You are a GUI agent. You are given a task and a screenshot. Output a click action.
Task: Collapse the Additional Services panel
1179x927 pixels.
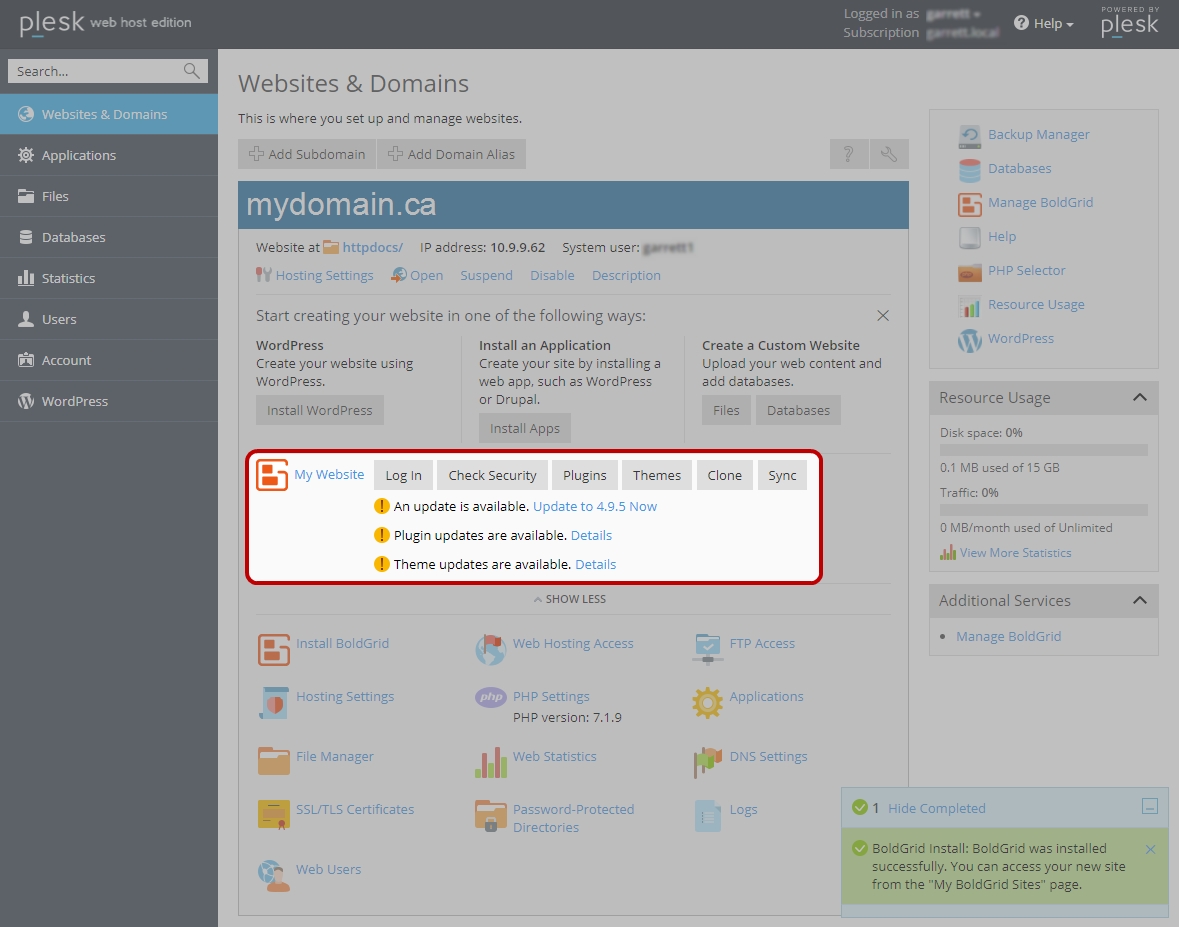click(x=1140, y=600)
